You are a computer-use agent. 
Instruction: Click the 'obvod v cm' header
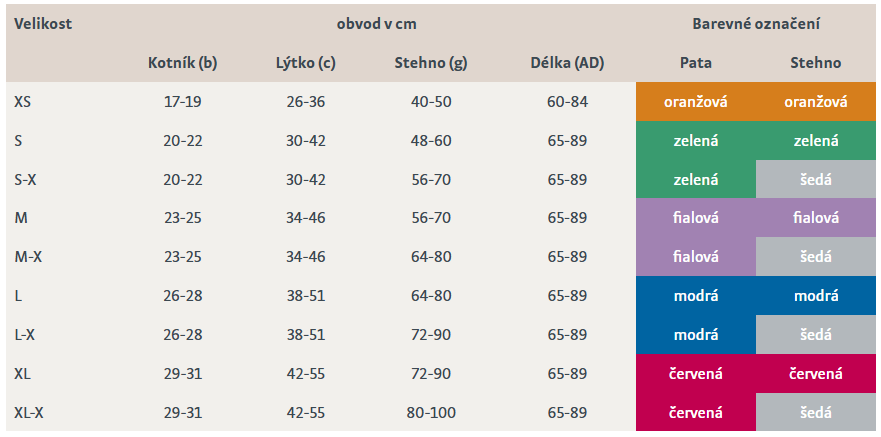375,24
